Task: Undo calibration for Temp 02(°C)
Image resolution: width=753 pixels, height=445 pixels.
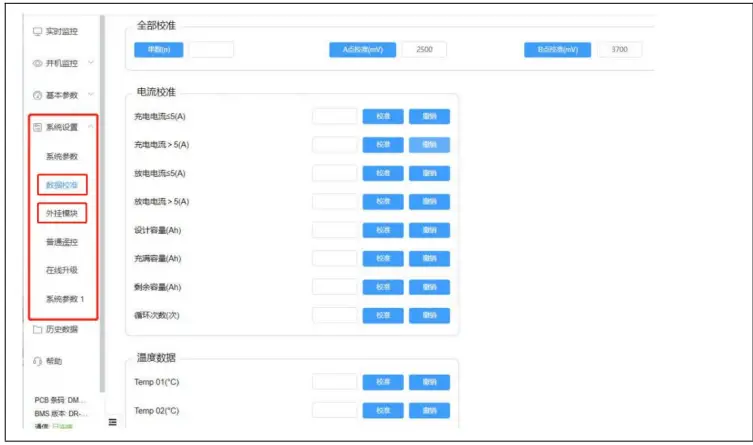Action: [429, 410]
